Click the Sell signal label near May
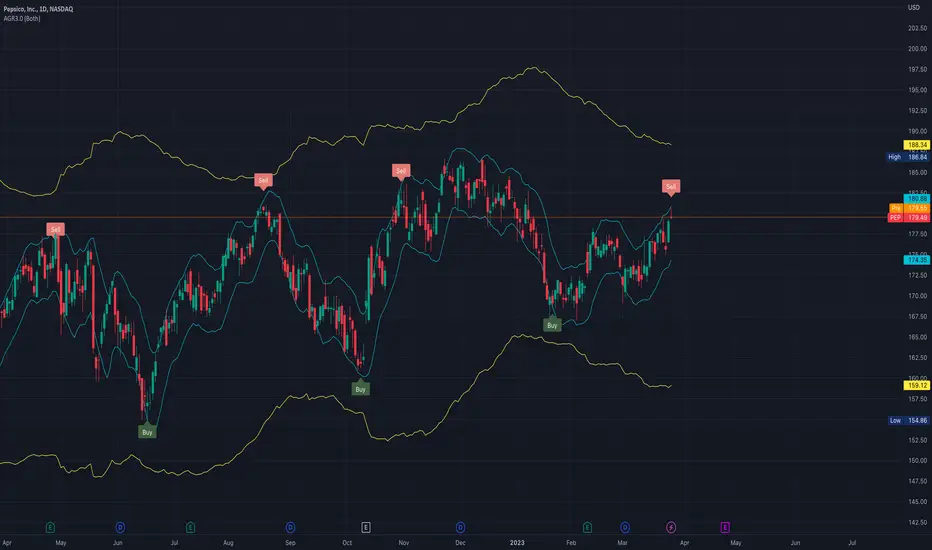The width and height of the screenshot is (932, 550). [x=55, y=230]
